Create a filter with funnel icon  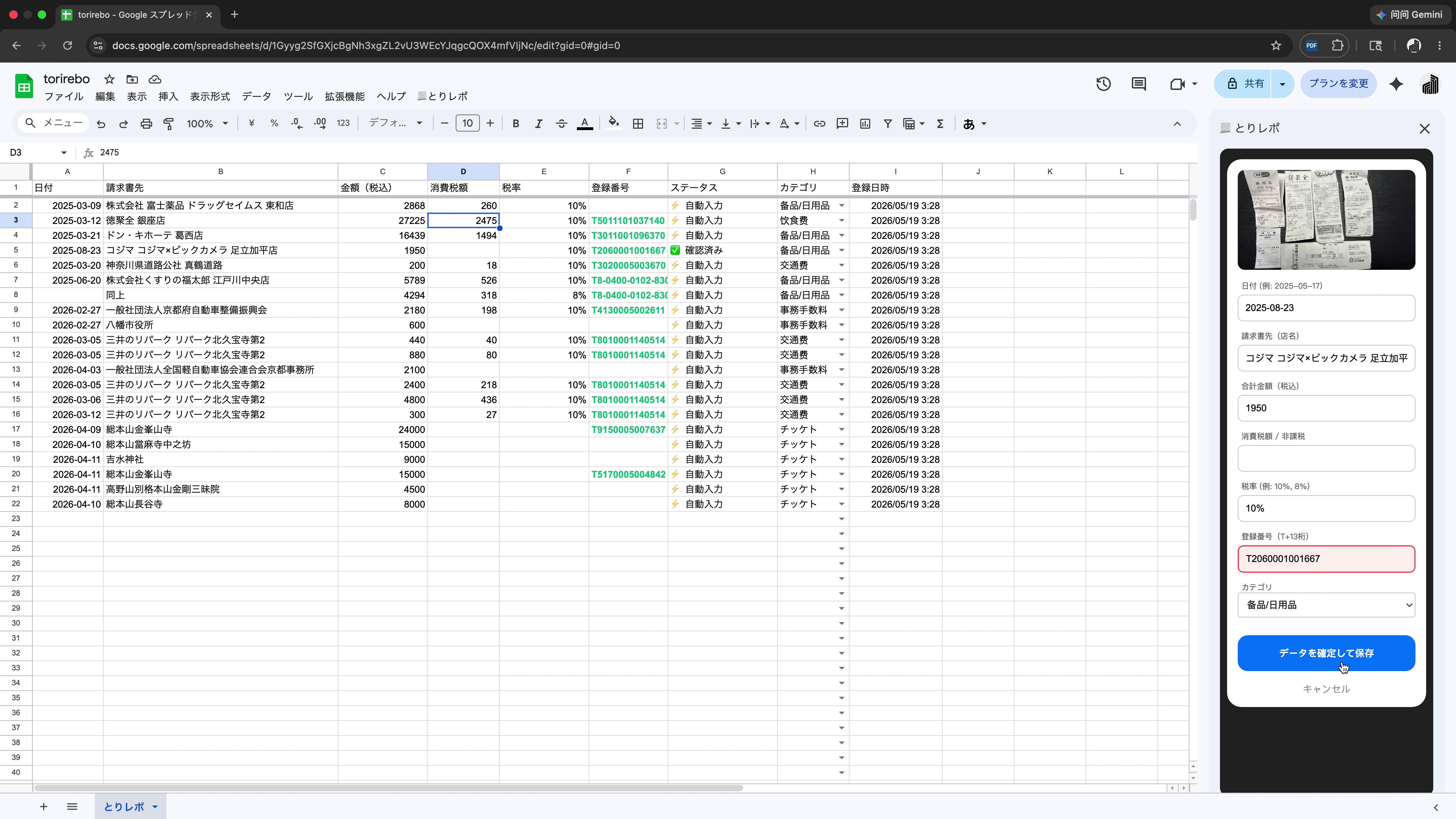coord(888,123)
